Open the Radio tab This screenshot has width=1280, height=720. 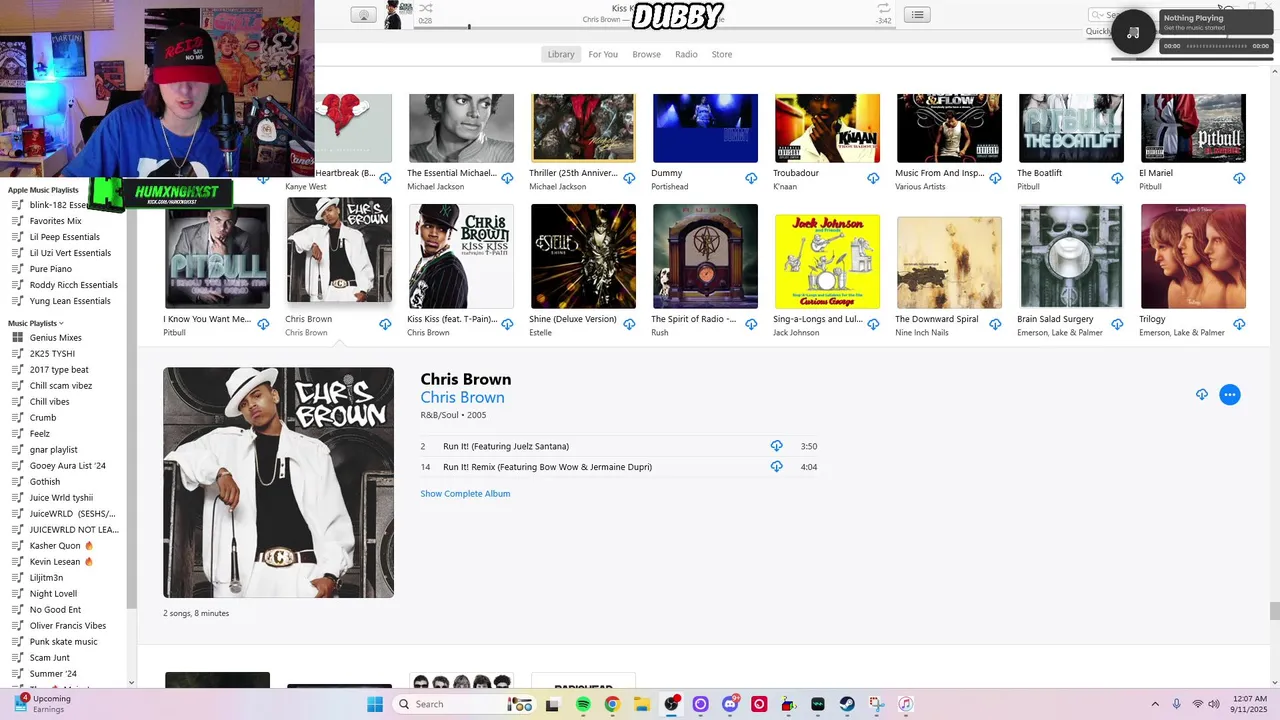pyautogui.click(x=686, y=54)
